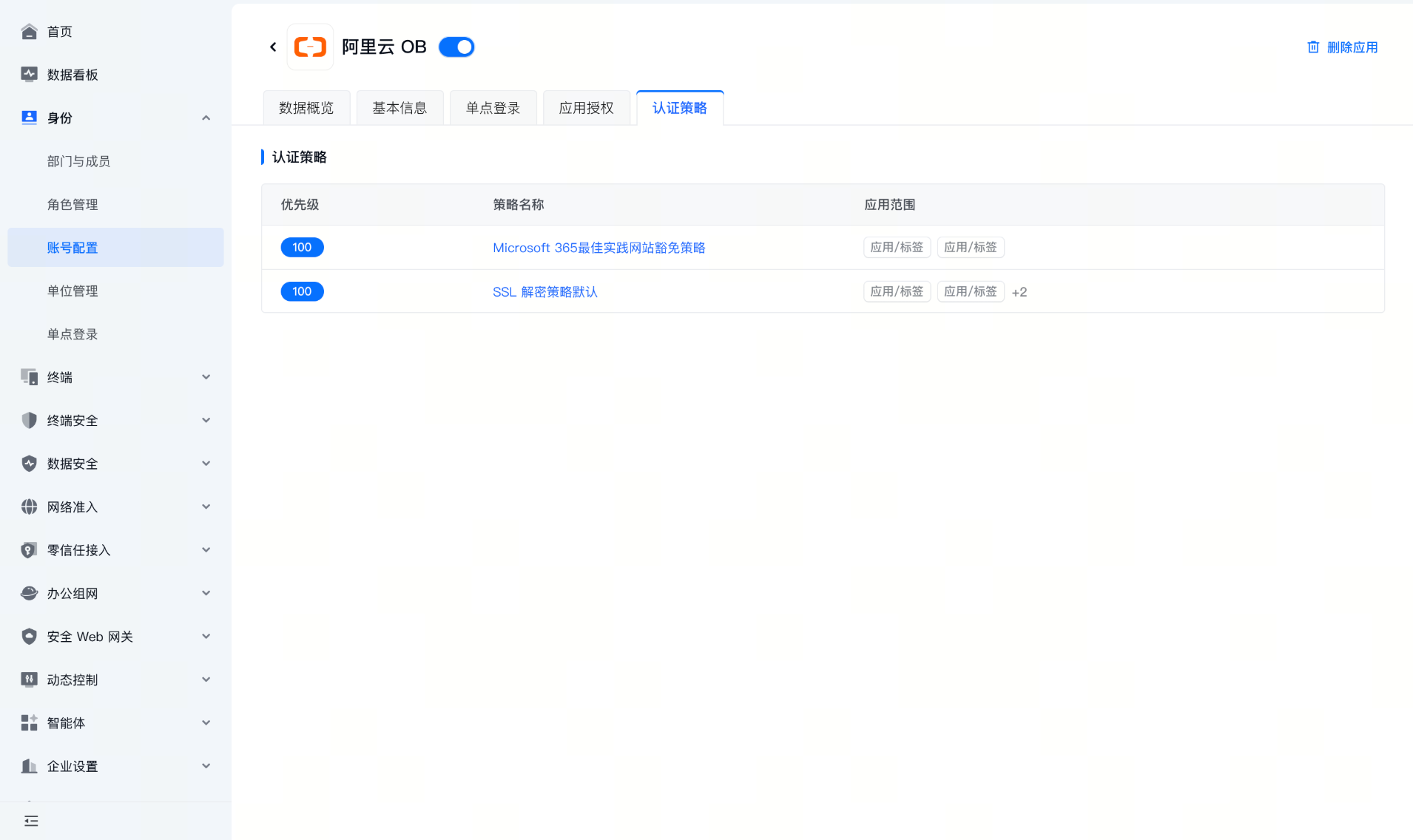1413x840 pixels.
Task: Click the 阿里云 OB app logo
Action: [310, 47]
